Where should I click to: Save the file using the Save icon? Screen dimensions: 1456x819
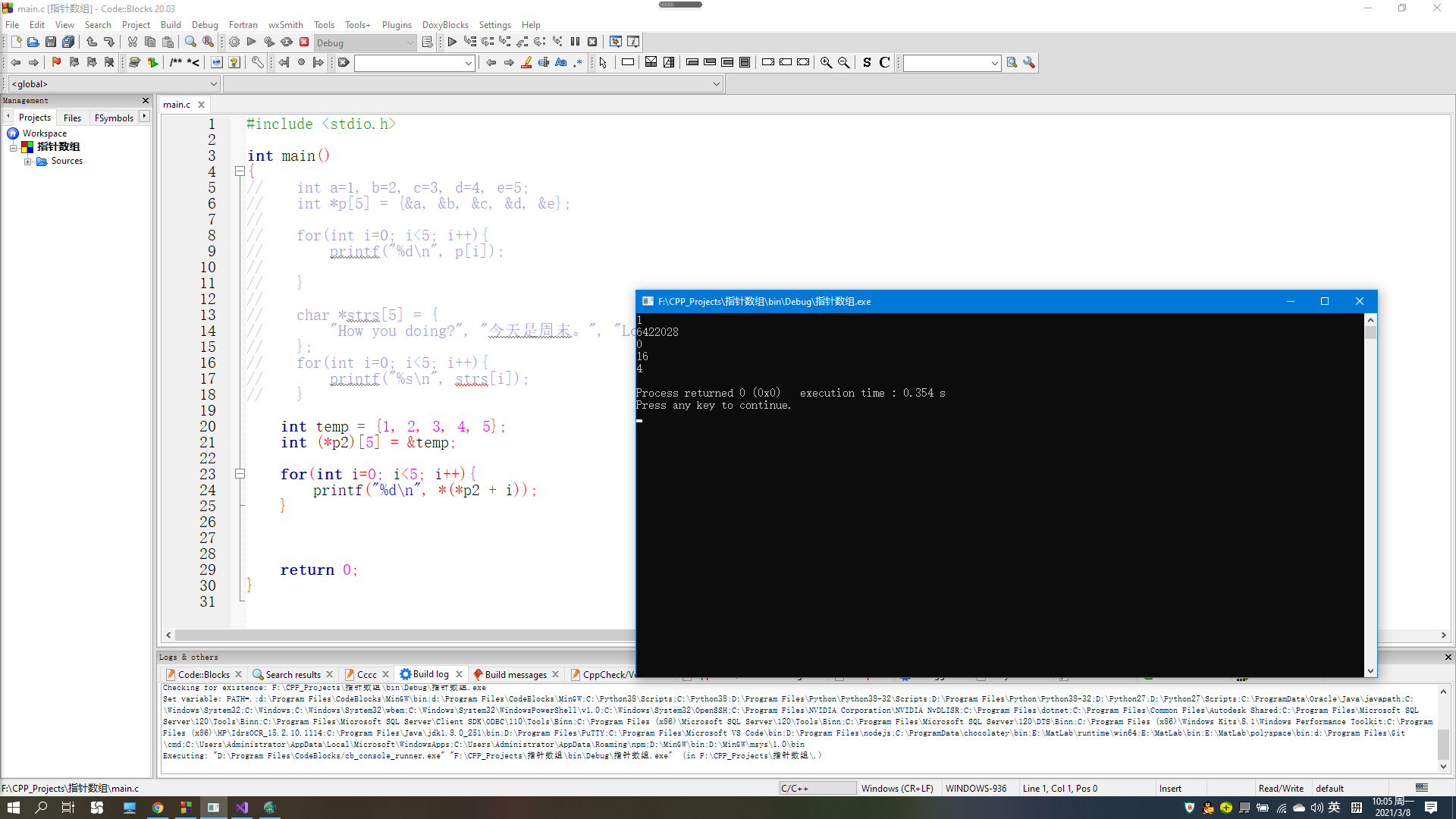click(x=51, y=42)
